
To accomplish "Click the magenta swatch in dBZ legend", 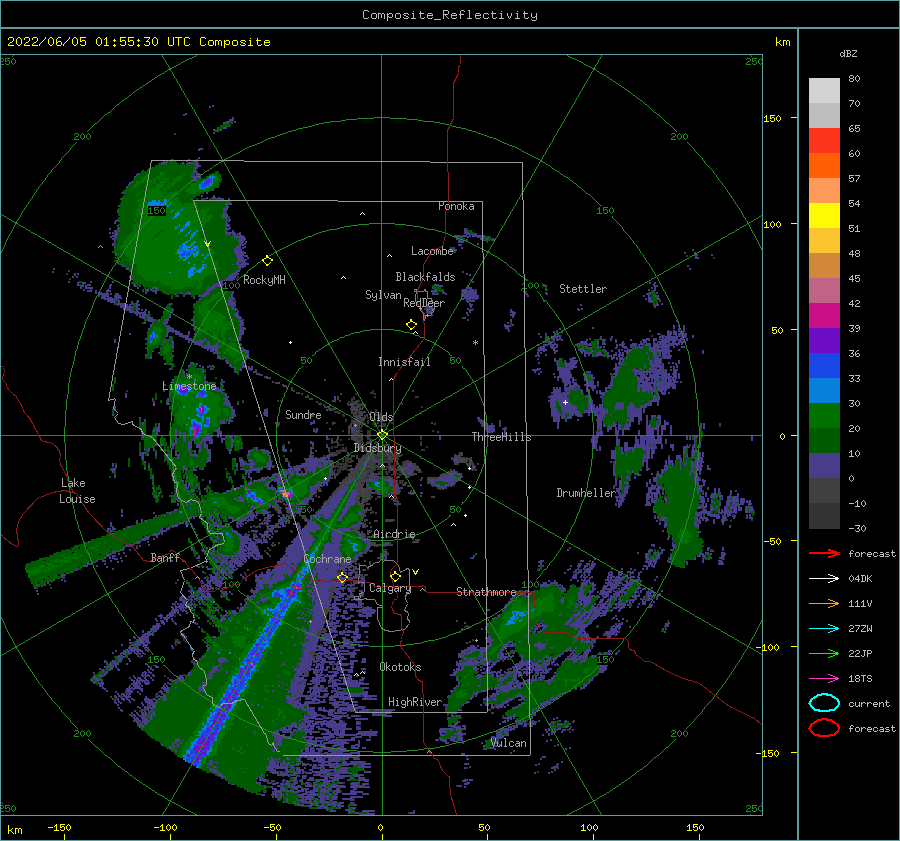I will (x=824, y=316).
